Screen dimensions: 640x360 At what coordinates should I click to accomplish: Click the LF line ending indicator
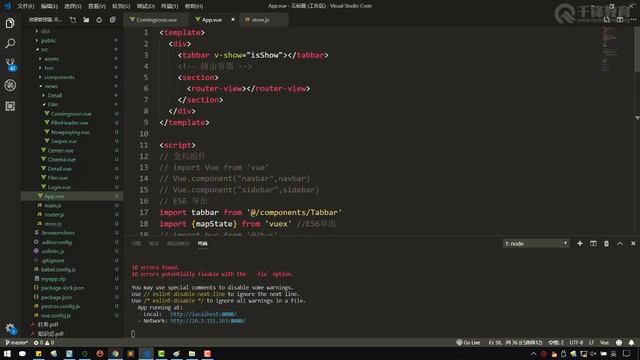point(591,342)
